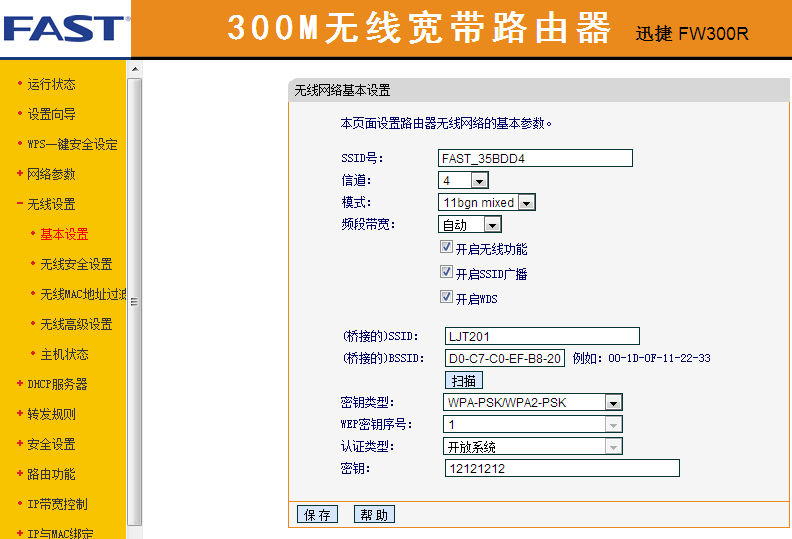
Task: Click sidebar scrollbar up arrow
Action: coord(134,69)
